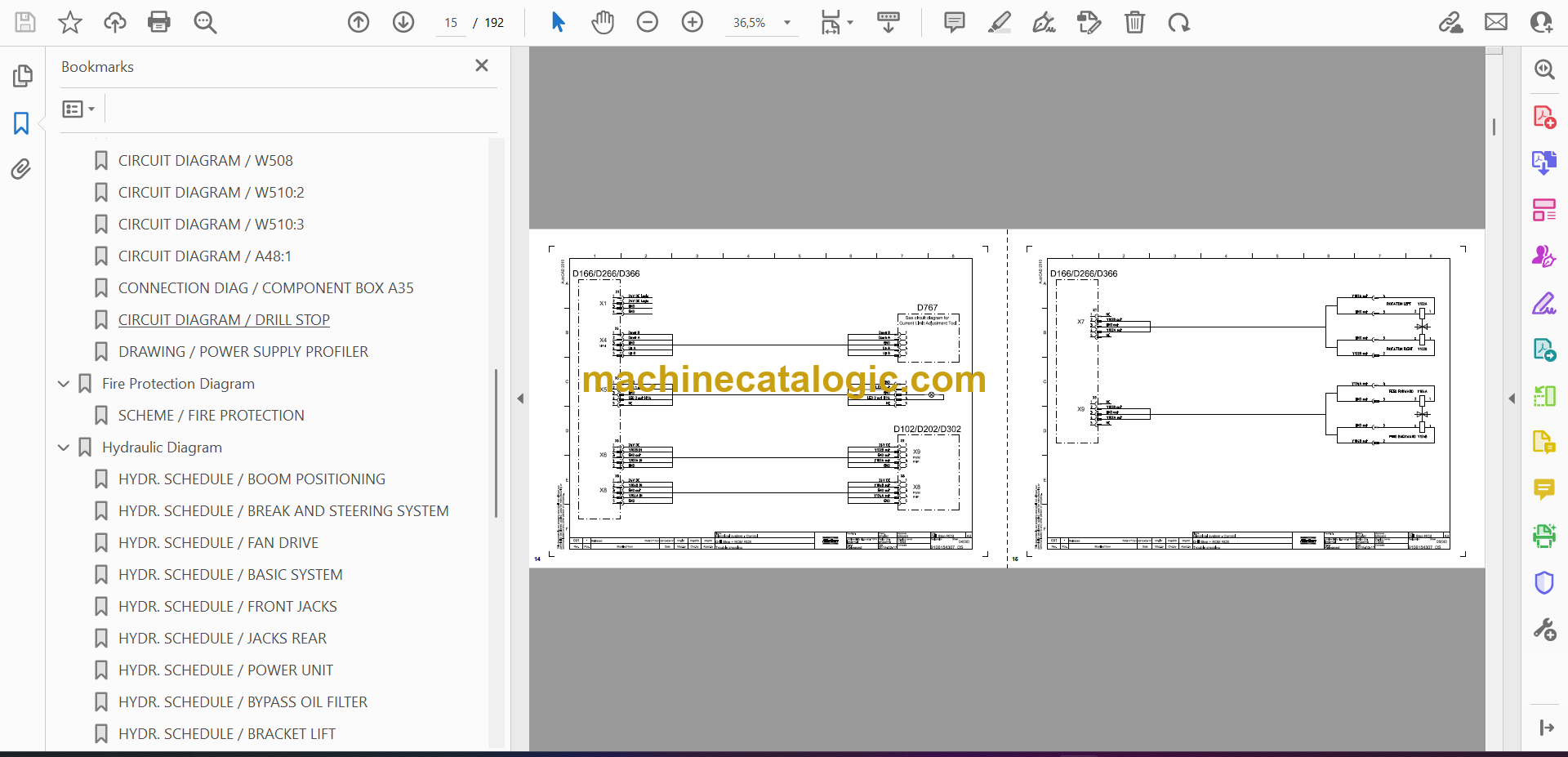The height and width of the screenshot is (757, 1568).
Task: Open the sign document tool
Action: [x=1044, y=22]
